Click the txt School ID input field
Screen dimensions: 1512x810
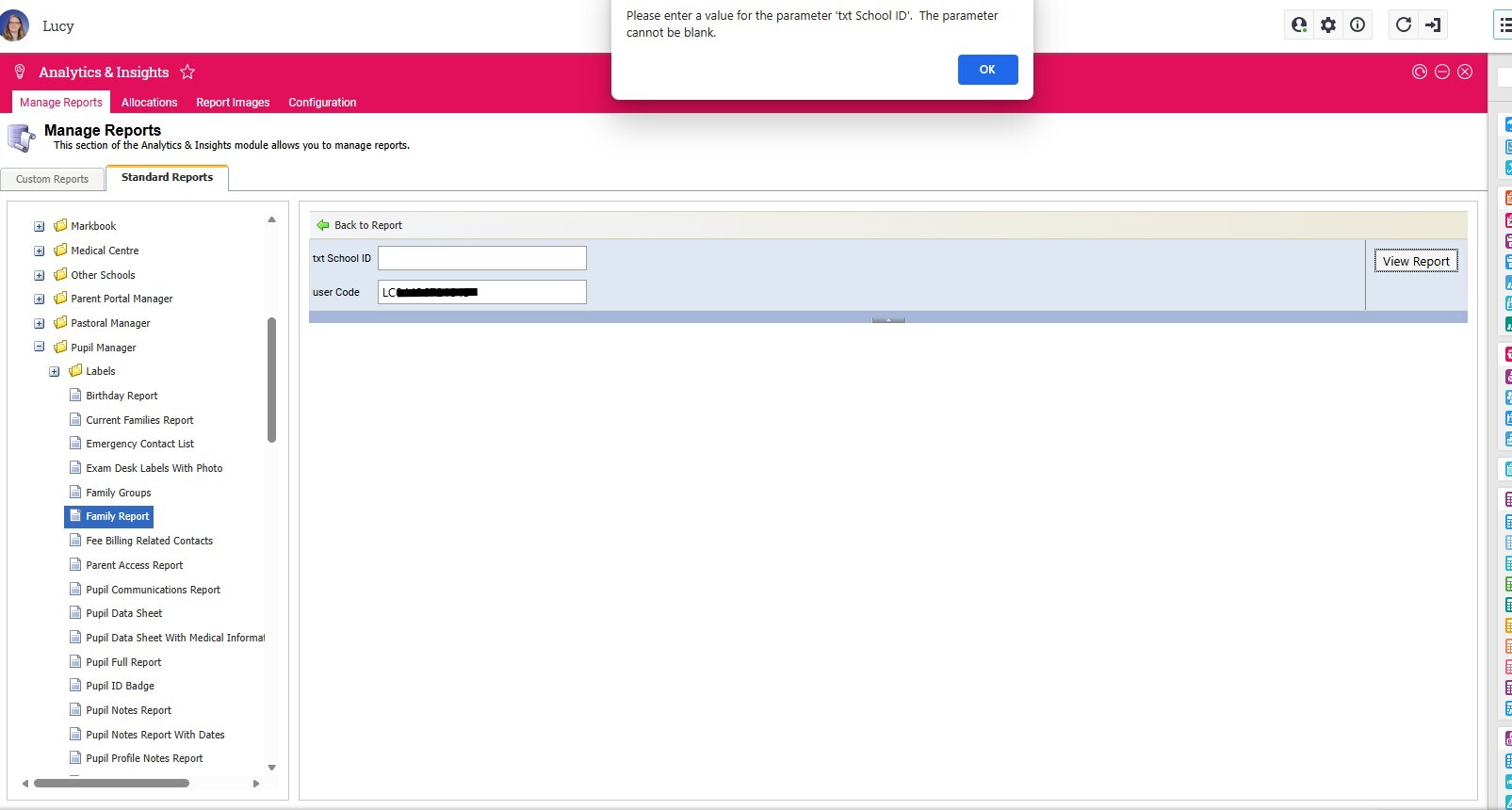pos(482,258)
